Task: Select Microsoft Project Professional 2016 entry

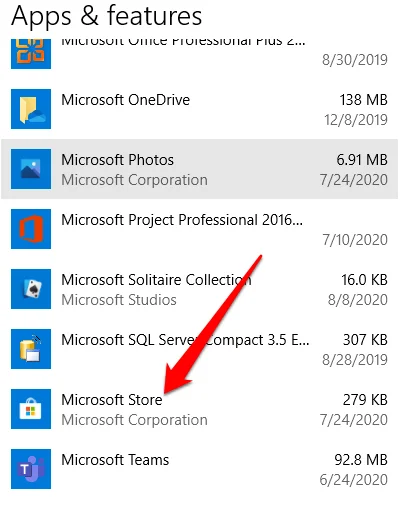Action: [182, 220]
